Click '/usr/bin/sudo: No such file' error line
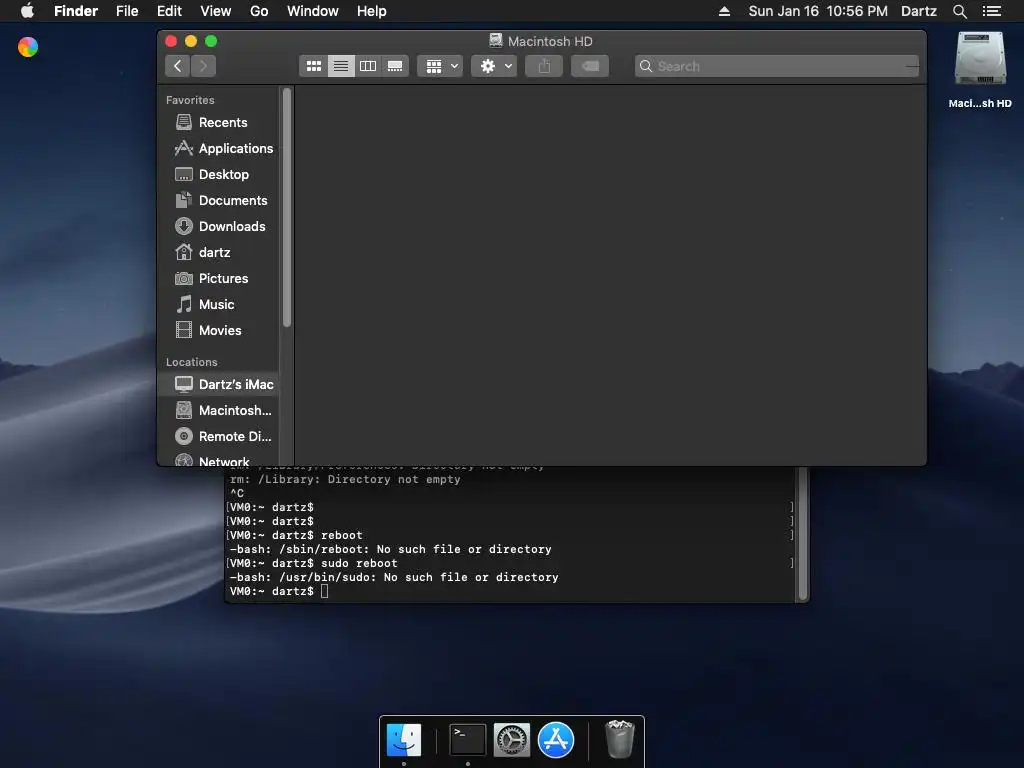This screenshot has width=1024, height=768. pyautogui.click(x=394, y=577)
